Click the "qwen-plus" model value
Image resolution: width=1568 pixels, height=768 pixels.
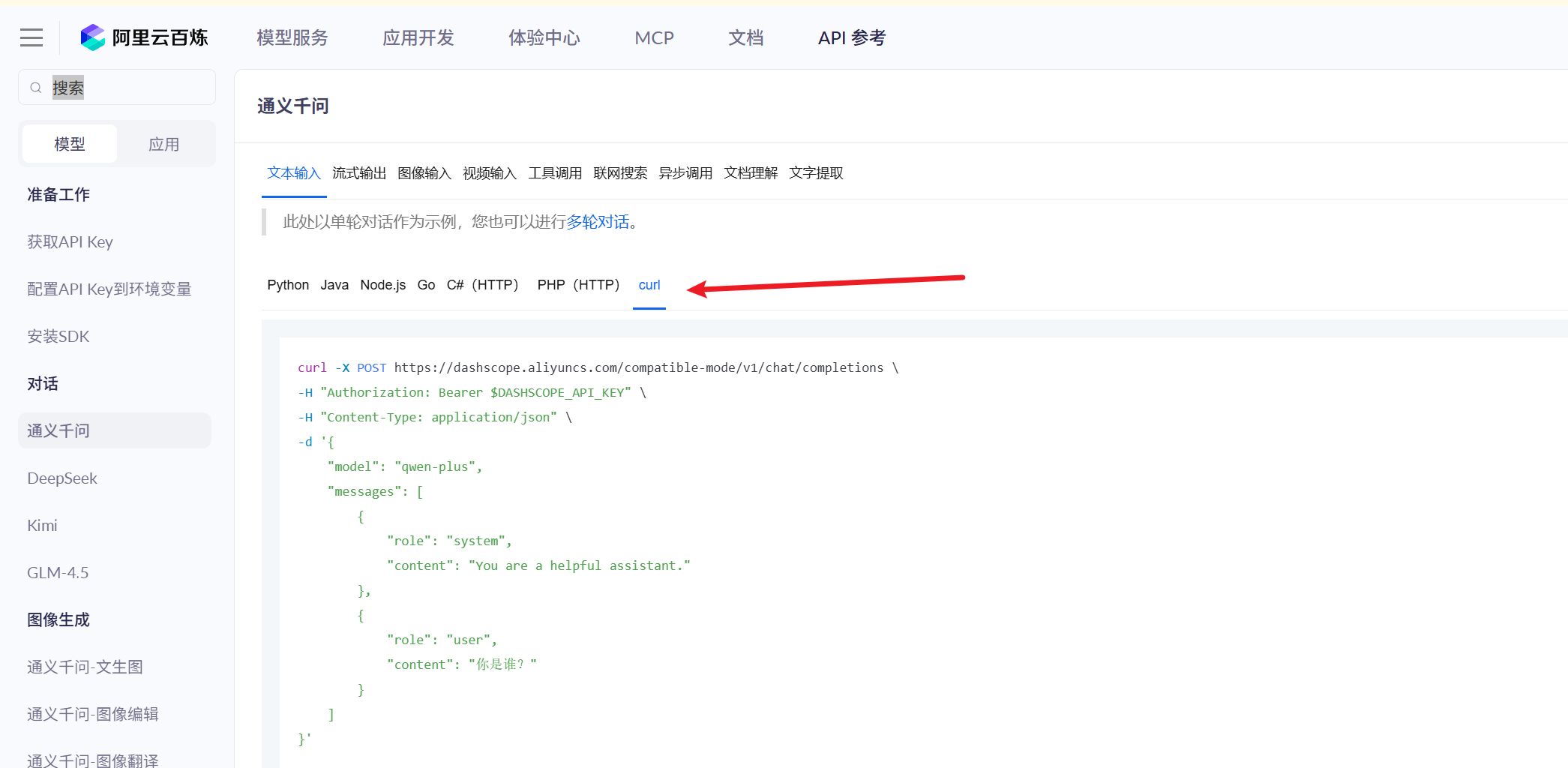[435, 466]
